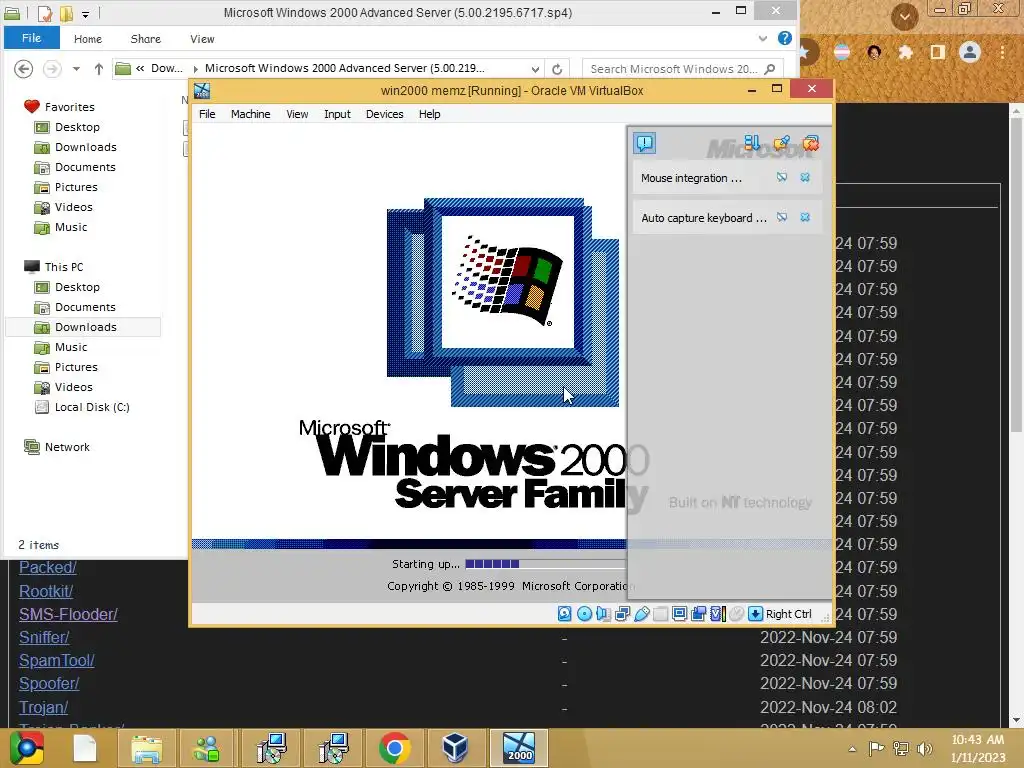Open the Spoofer/ directory link

click(49, 683)
